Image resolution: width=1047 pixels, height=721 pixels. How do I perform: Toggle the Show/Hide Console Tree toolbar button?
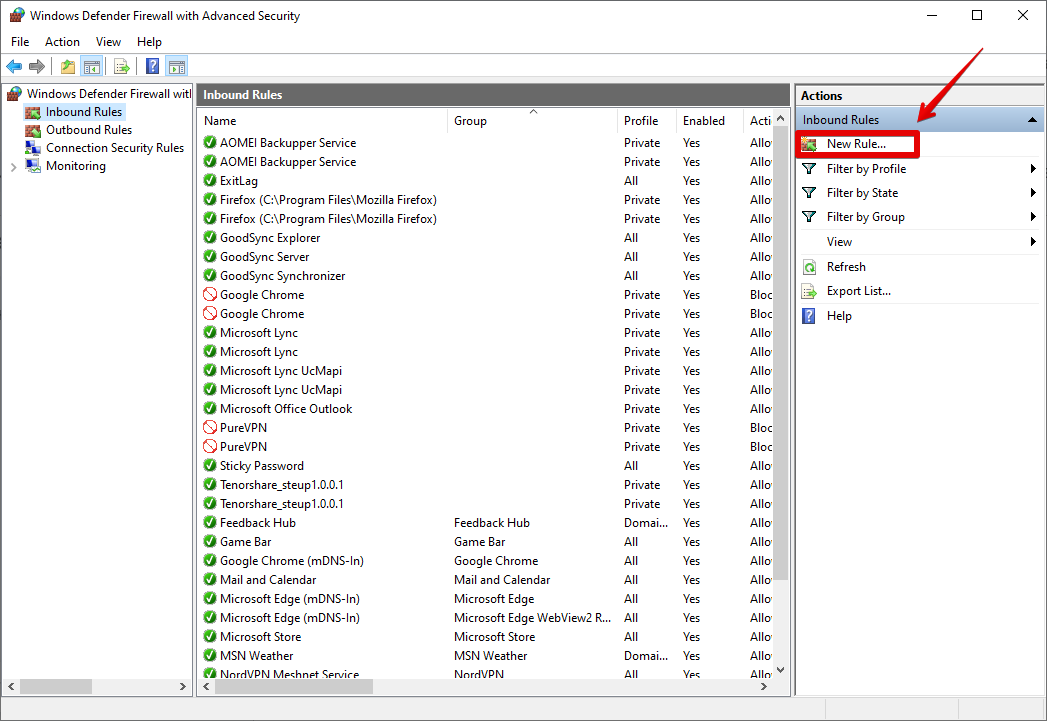click(x=91, y=67)
